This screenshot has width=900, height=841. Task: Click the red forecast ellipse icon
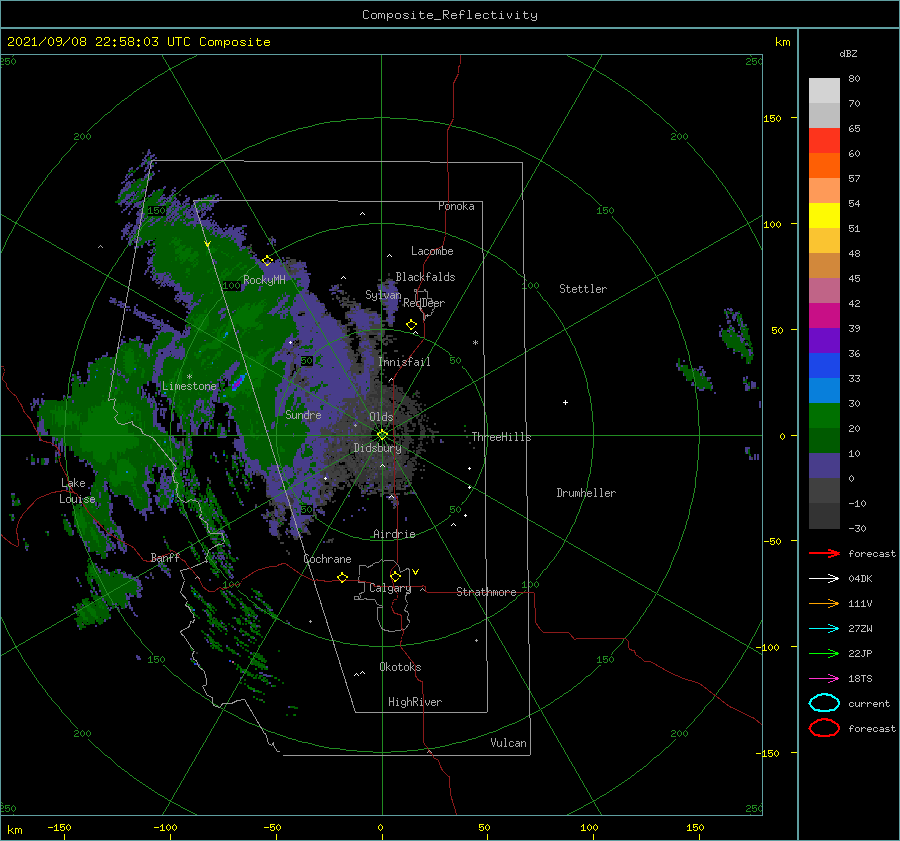pyautogui.click(x=824, y=728)
